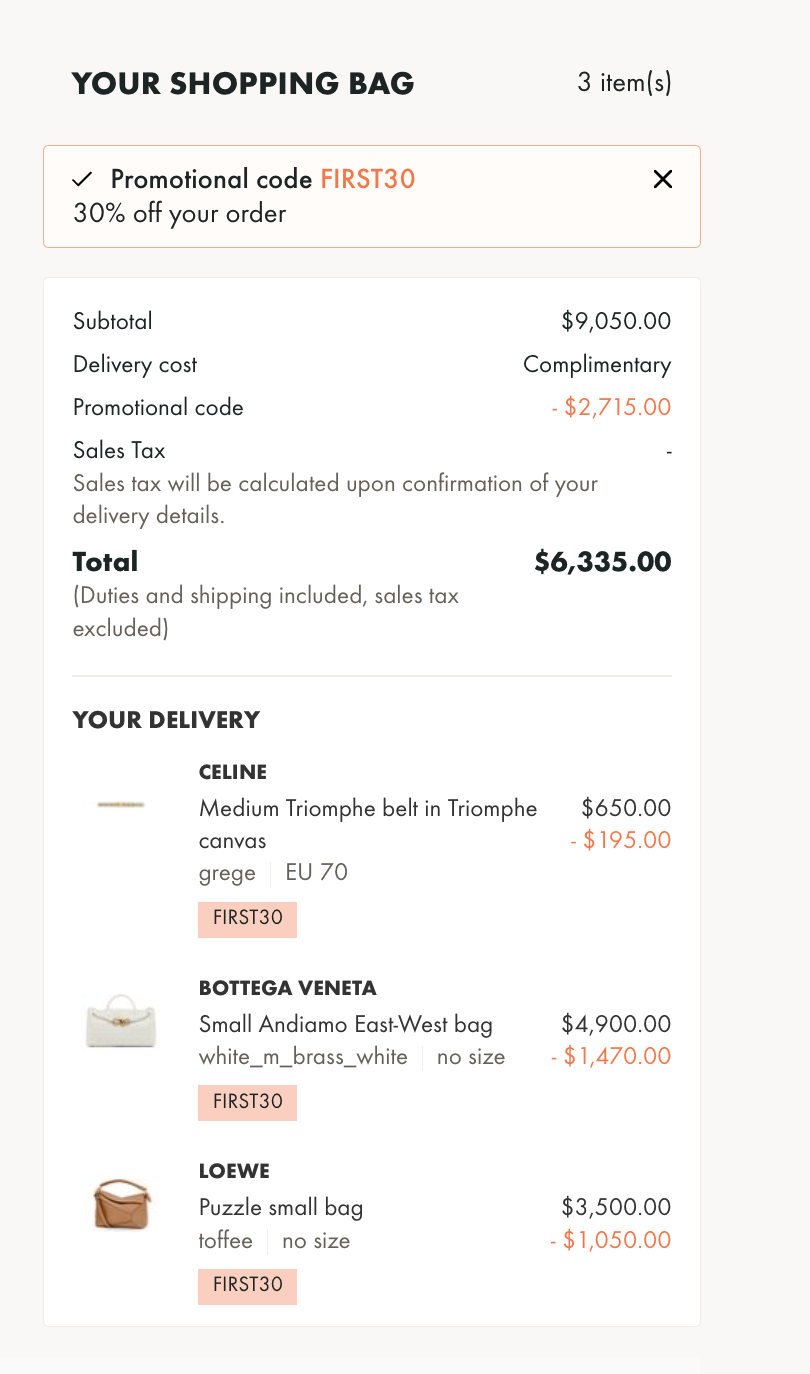Viewport: 810px width, 1374px height.
Task: Click the Total amount $6,335.00
Action: [602, 562]
